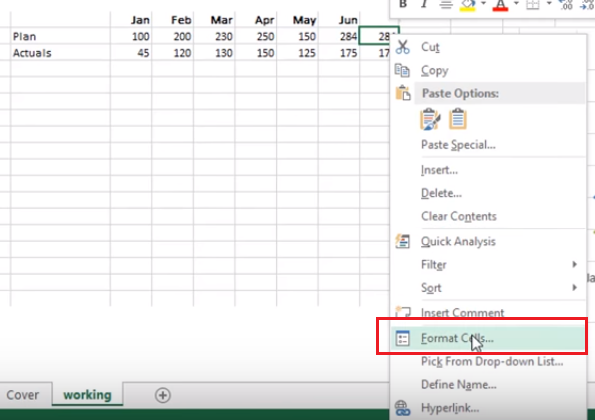Expand the Sort submenu
This screenshot has width=595, height=420.
488,288
